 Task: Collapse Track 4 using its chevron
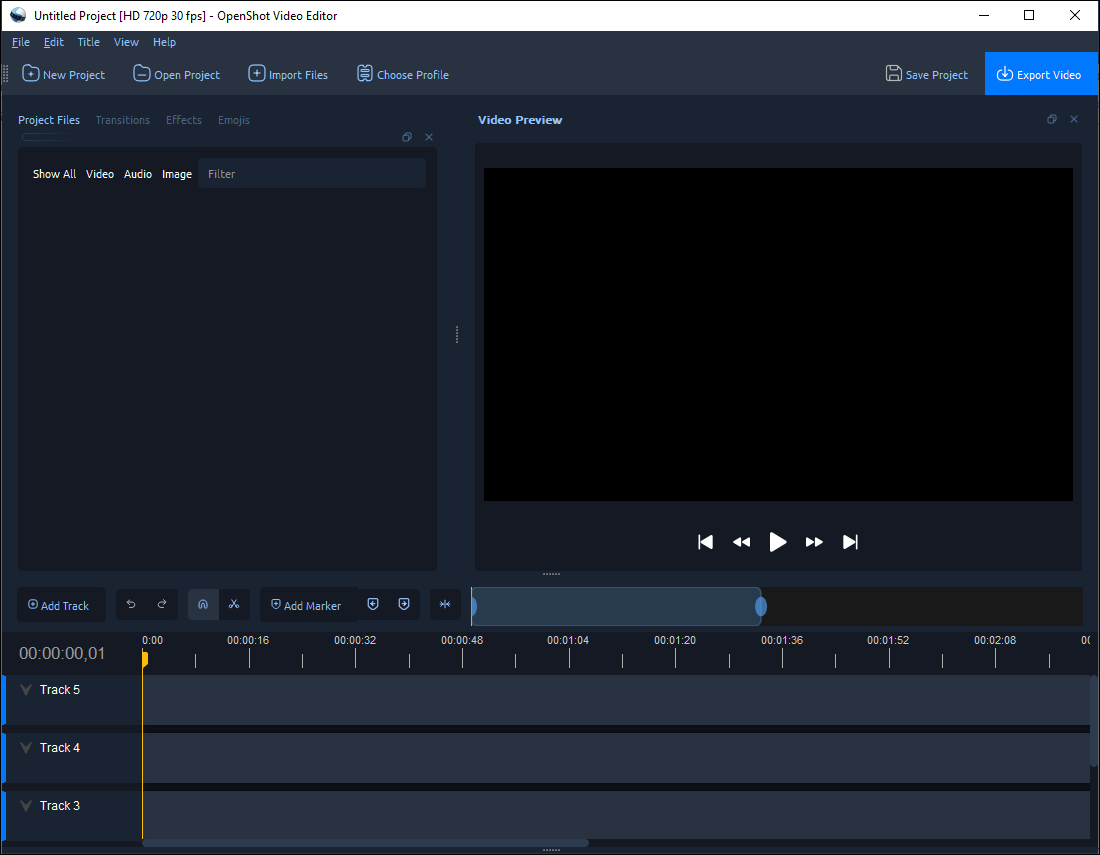tap(25, 747)
